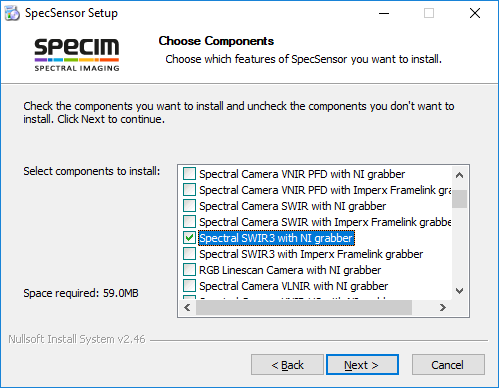Image resolution: width=499 pixels, height=388 pixels.
Task: Click the Next button to continue
Action: [362, 365]
